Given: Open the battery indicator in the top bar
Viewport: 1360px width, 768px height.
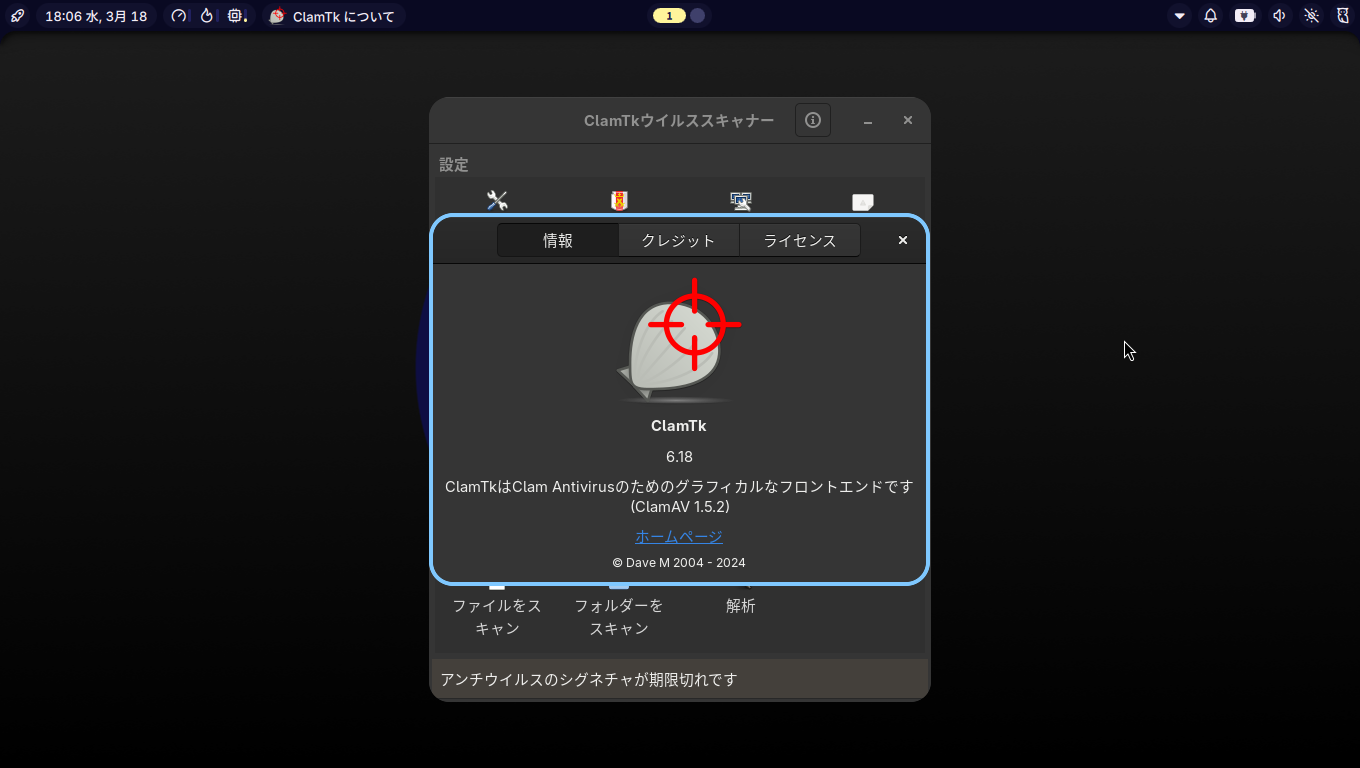Looking at the screenshot, I should click(x=1244, y=15).
